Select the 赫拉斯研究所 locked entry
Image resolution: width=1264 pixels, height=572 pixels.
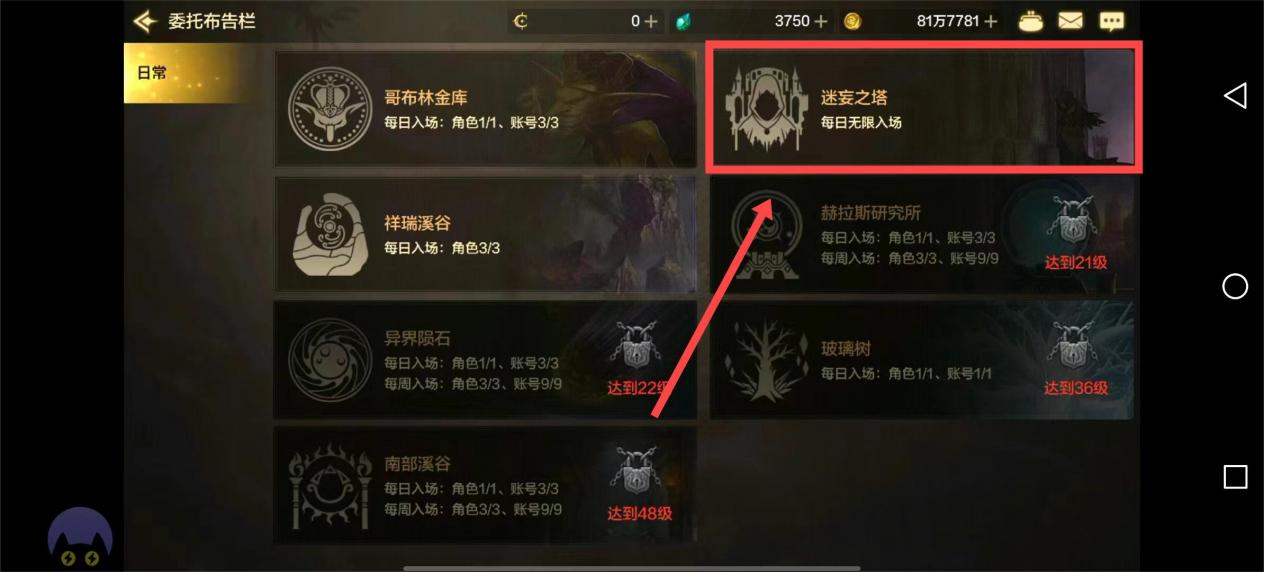(x=922, y=236)
